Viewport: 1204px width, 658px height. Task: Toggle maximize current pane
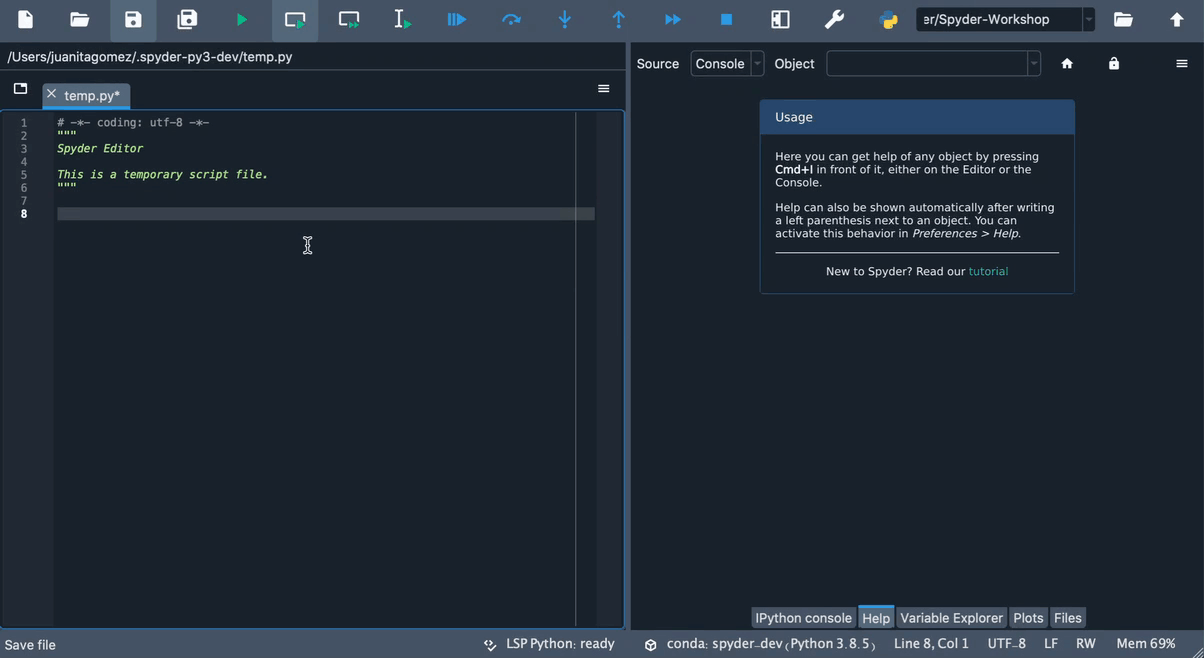[781, 18]
